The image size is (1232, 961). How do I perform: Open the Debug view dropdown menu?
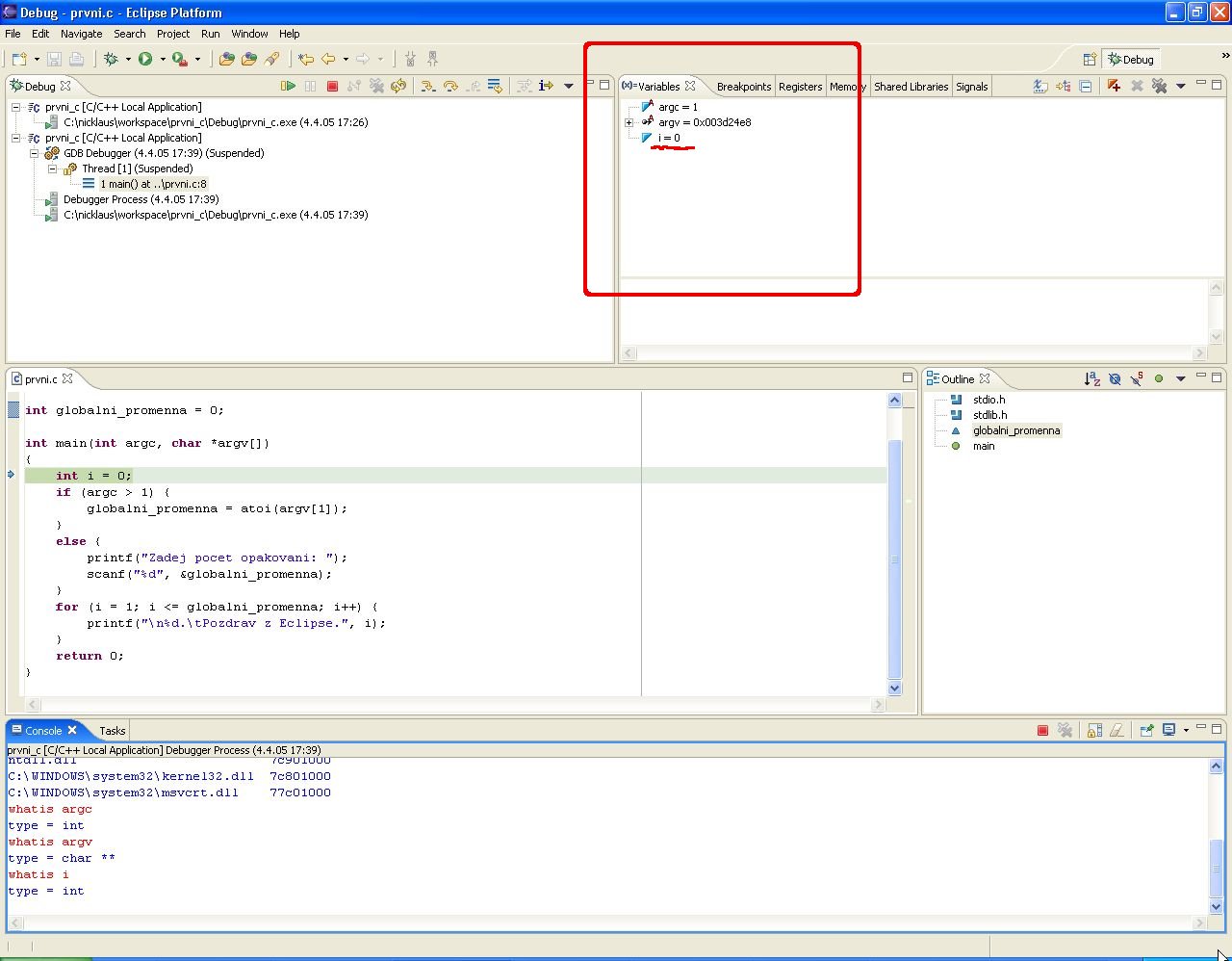click(569, 86)
